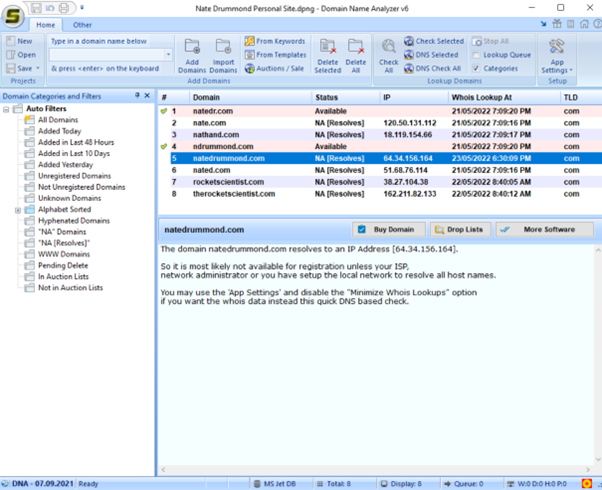The width and height of the screenshot is (602, 490).
Task: Pin the Domain Categories and Filters panel
Action: pos(137,95)
